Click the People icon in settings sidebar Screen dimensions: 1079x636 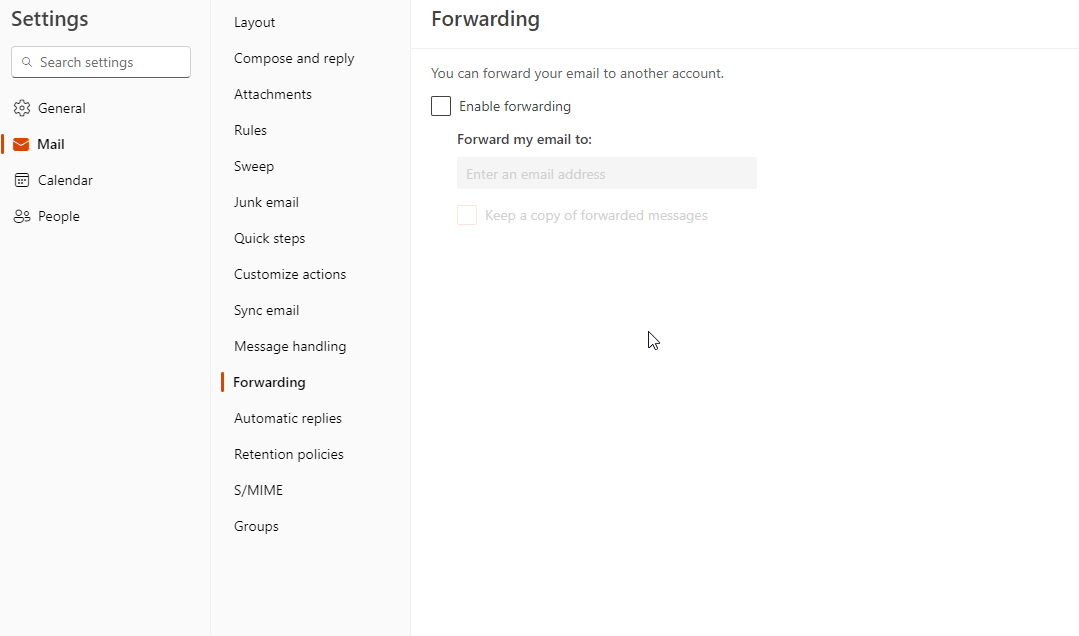point(21,216)
